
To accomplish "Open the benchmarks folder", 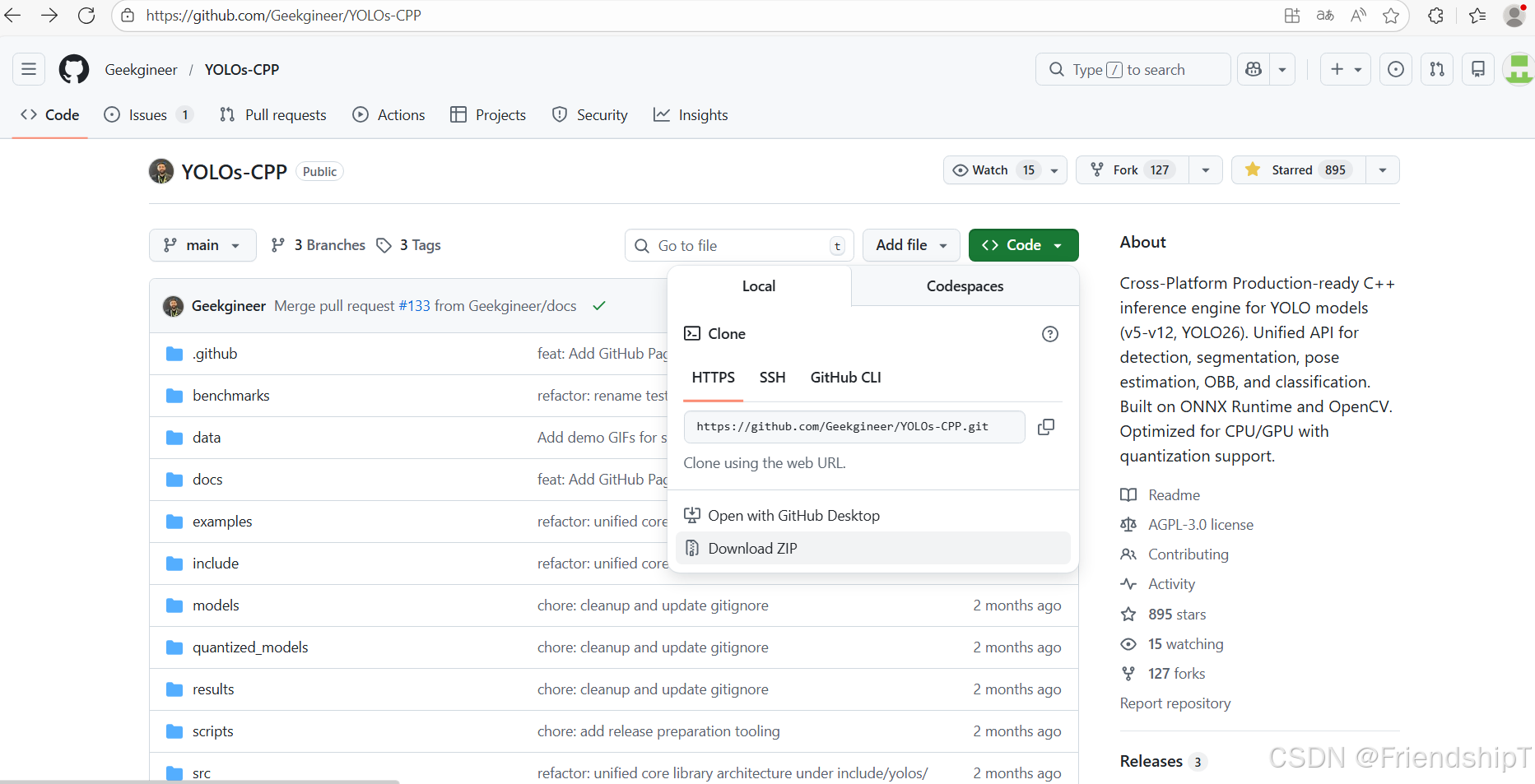I will pyautogui.click(x=231, y=396).
